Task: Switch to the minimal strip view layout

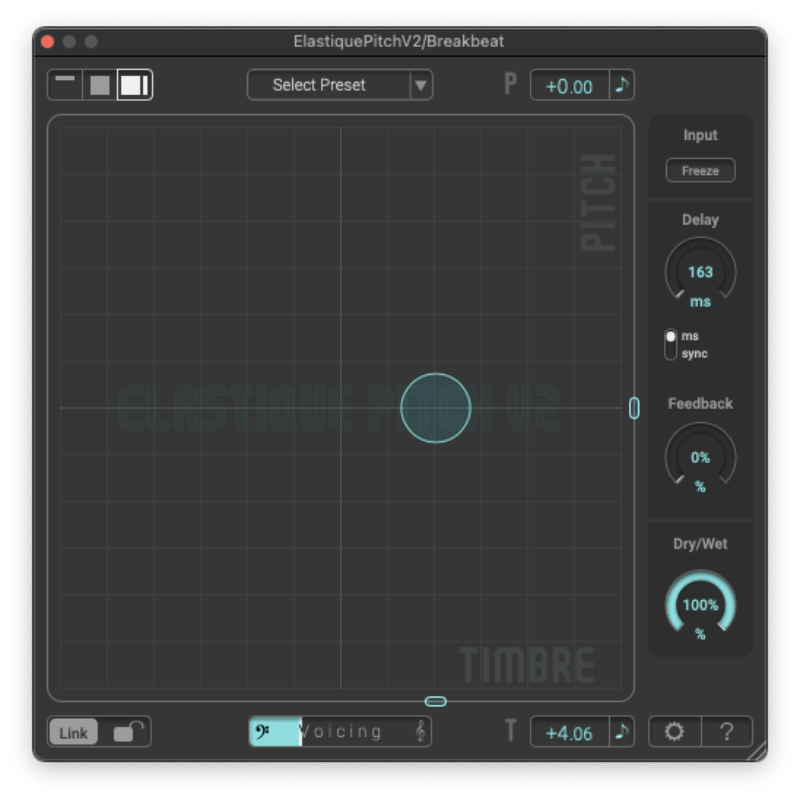Action: coord(66,85)
